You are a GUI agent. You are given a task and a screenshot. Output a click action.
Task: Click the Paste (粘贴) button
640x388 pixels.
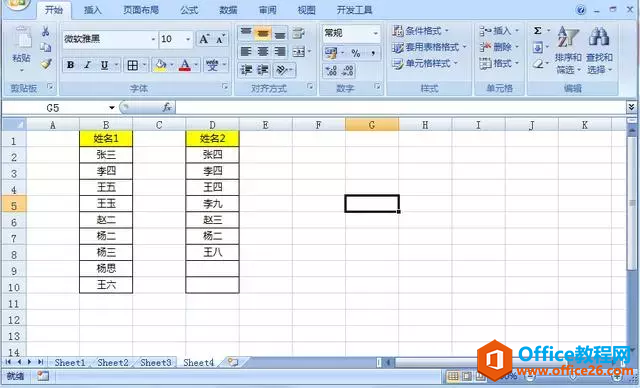(21, 49)
